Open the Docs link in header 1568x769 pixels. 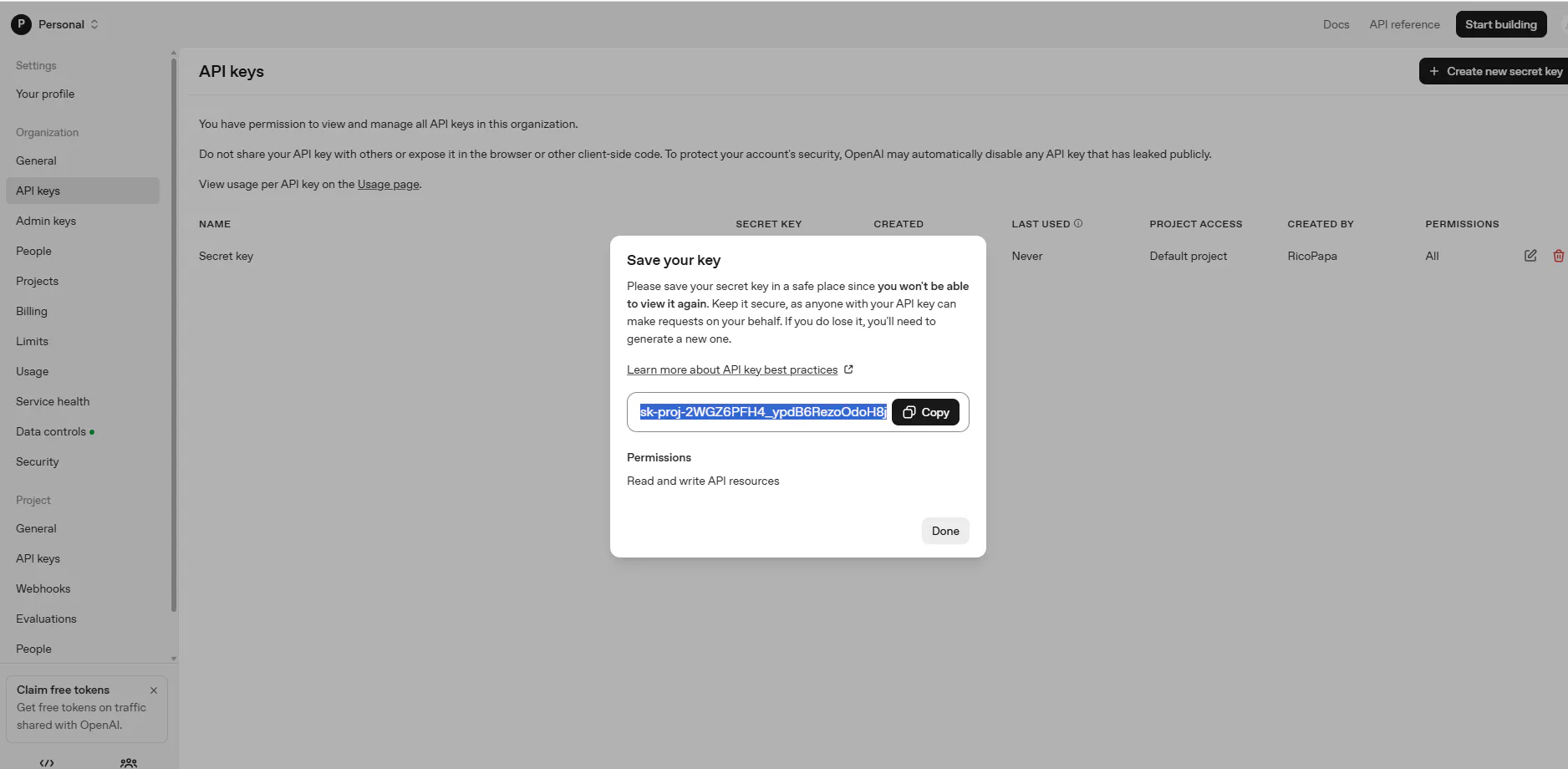pos(1336,24)
